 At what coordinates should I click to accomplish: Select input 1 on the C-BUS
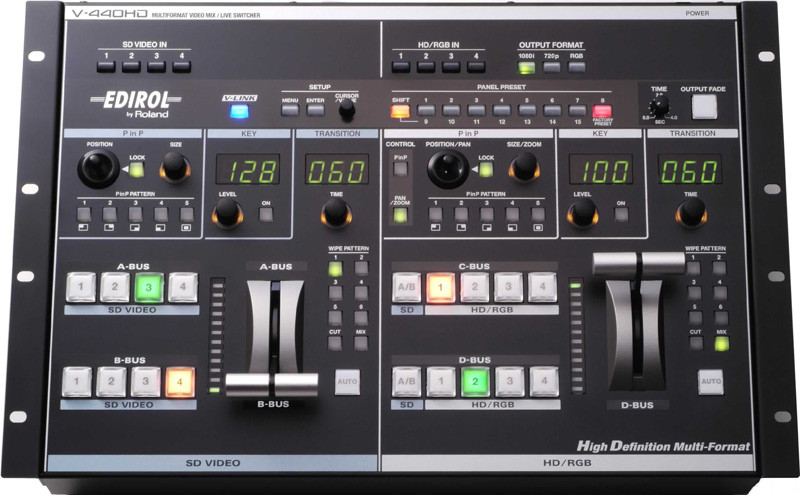click(440, 288)
